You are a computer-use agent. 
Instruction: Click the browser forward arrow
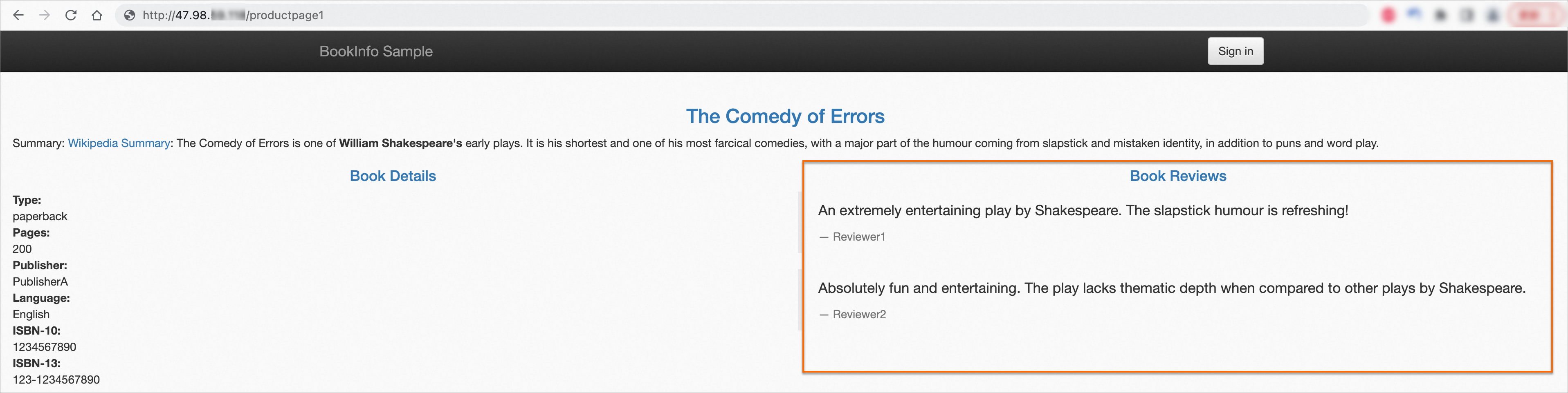pyautogui.click(x=45, y=15)
